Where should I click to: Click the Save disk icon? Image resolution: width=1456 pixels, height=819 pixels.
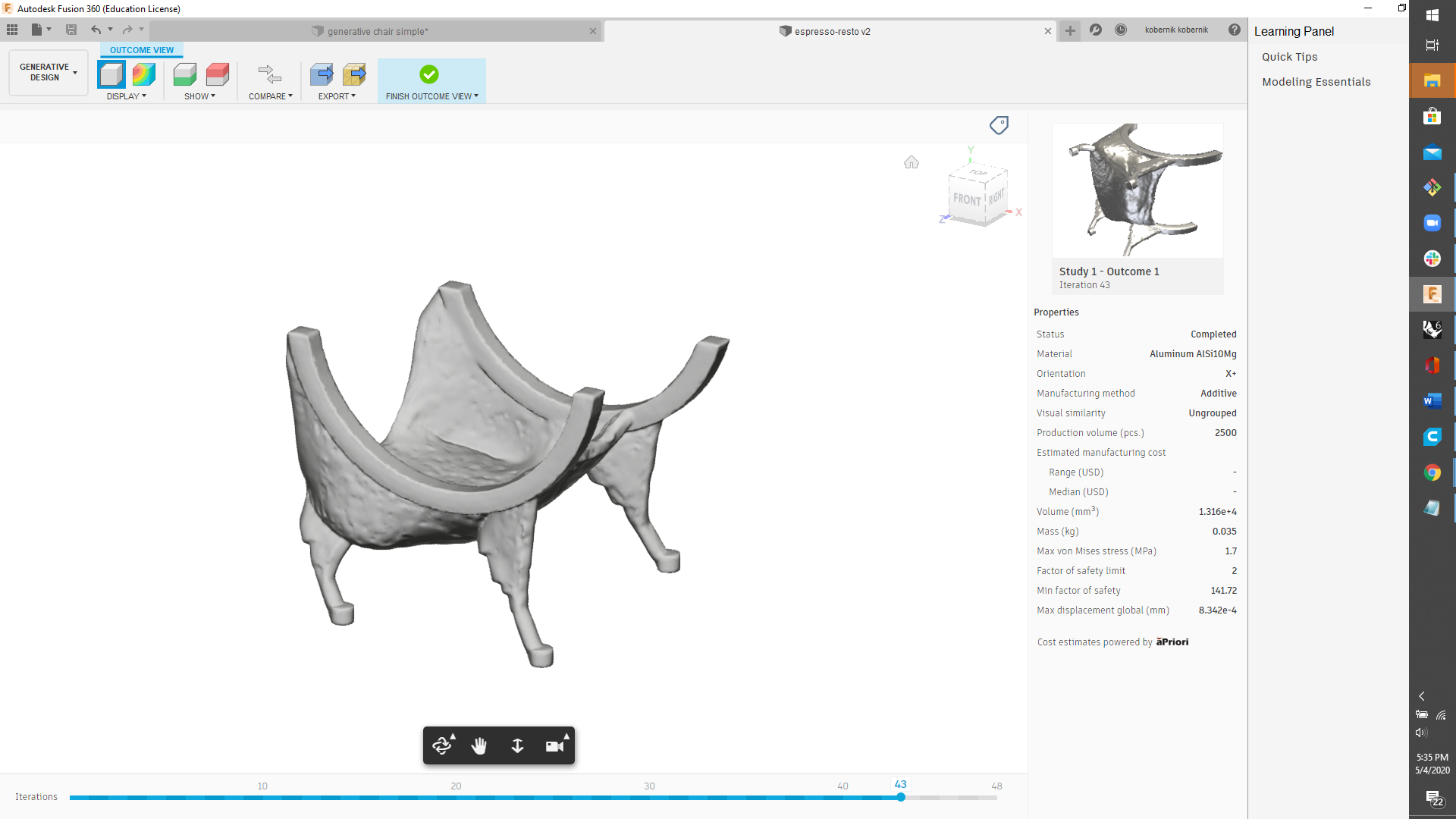[x=71, y=30]
